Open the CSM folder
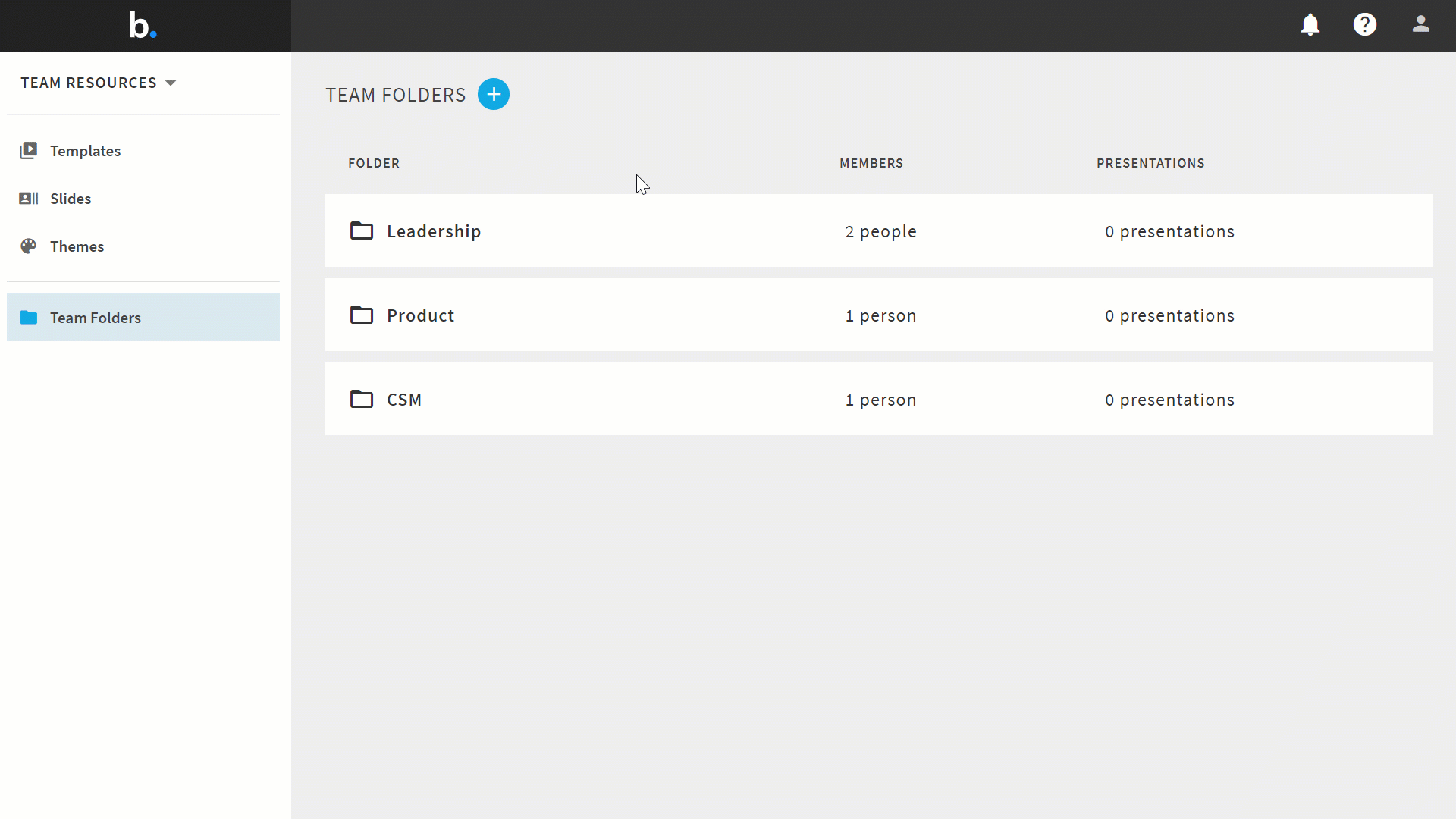This screenshot has width=1456, height=819. tap(879, 399)
